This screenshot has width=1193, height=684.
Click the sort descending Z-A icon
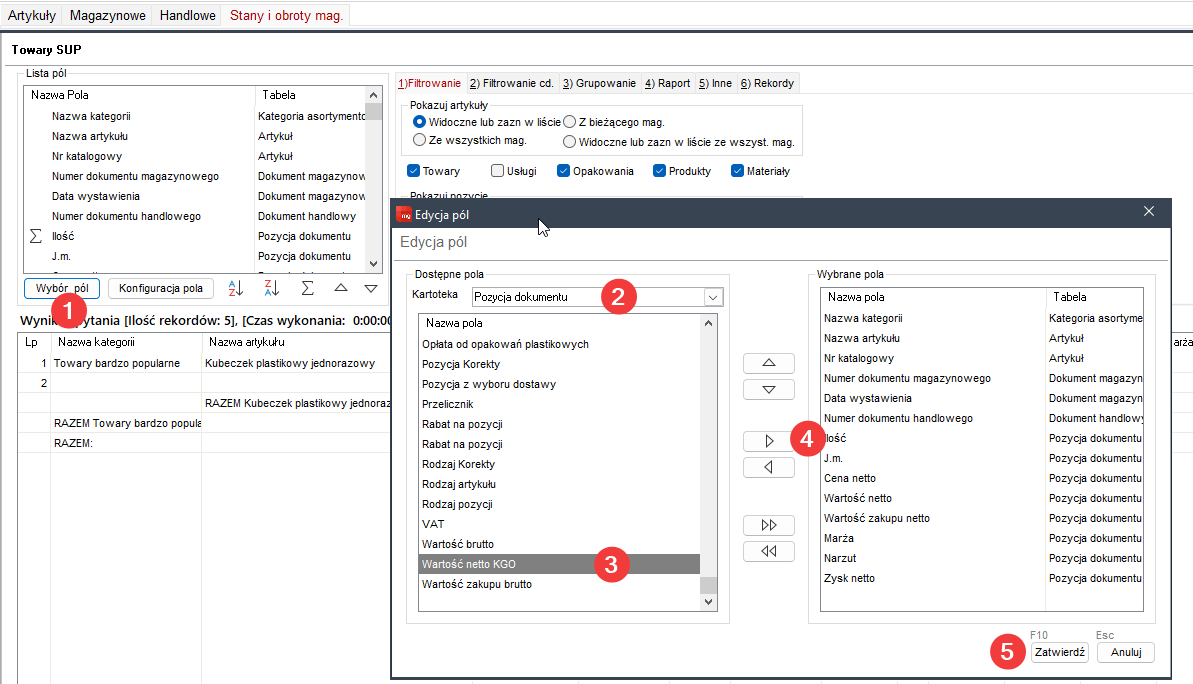272,289
